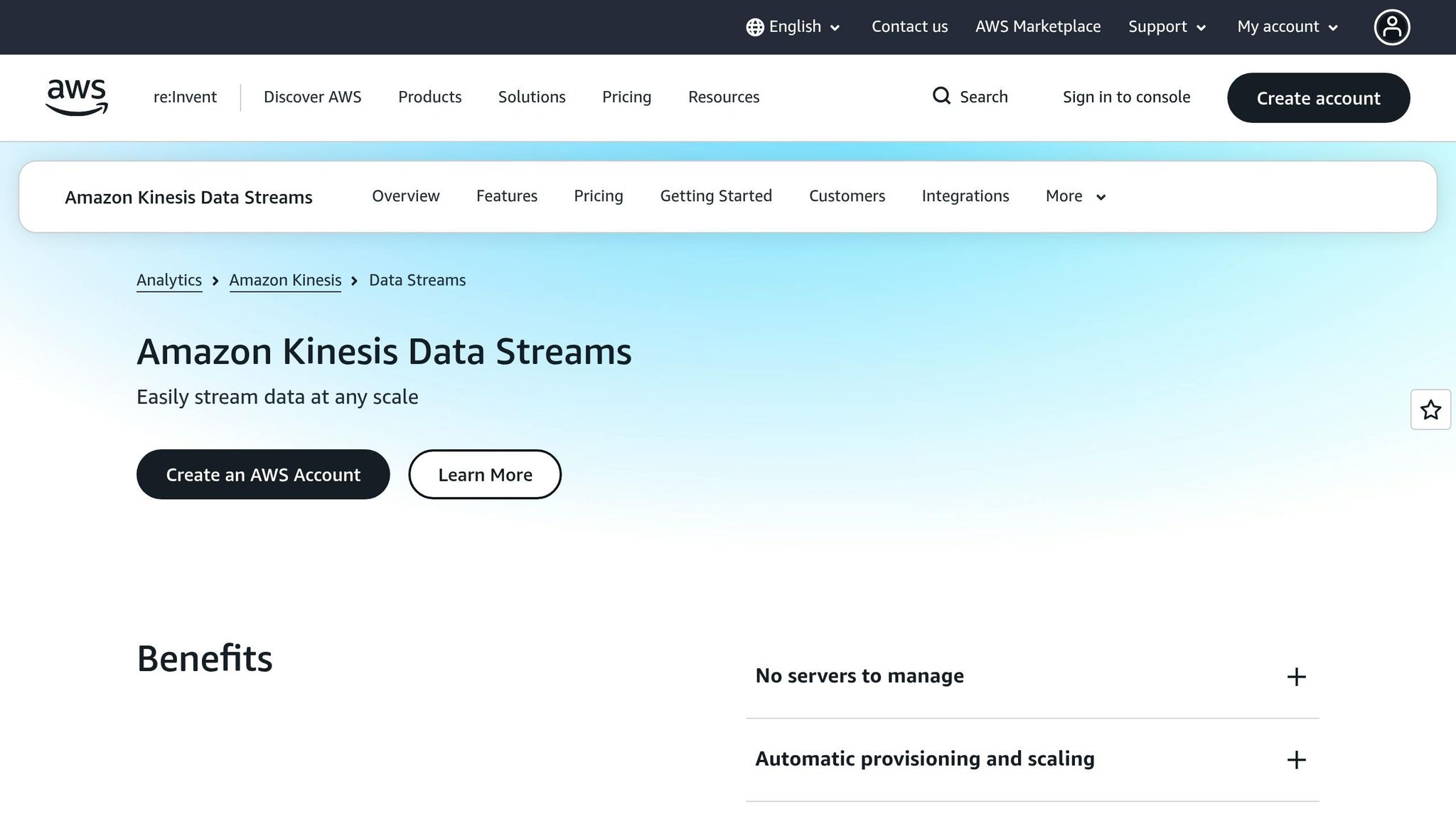Open the AWS Marketplace link
Viewport: 1456px width, 819px height.
(x=1038, y=27)
